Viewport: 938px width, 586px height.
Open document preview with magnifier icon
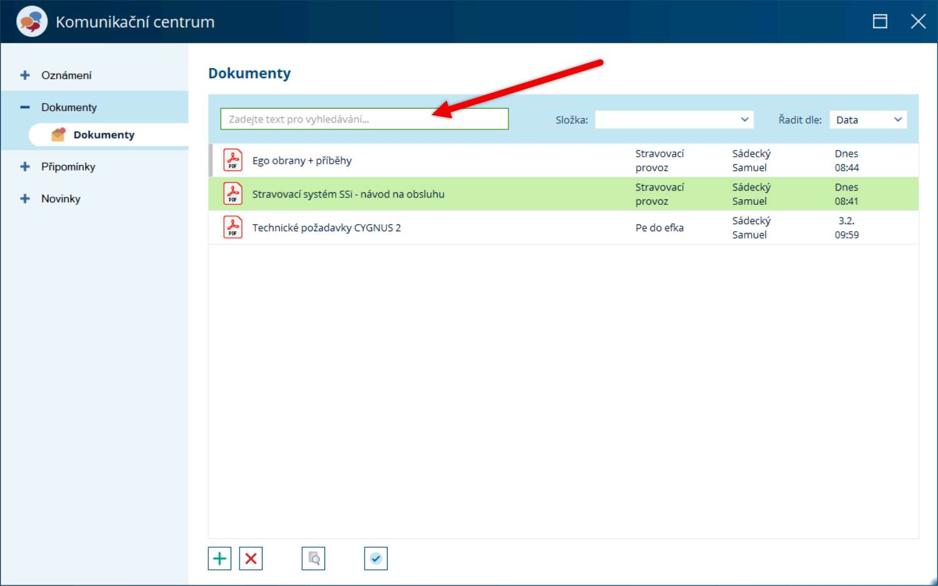click(x=313, y=558)
